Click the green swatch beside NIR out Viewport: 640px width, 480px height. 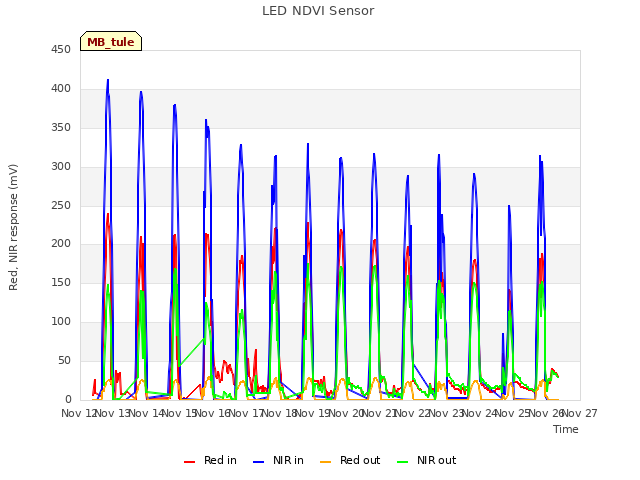[x=402, y=462]
